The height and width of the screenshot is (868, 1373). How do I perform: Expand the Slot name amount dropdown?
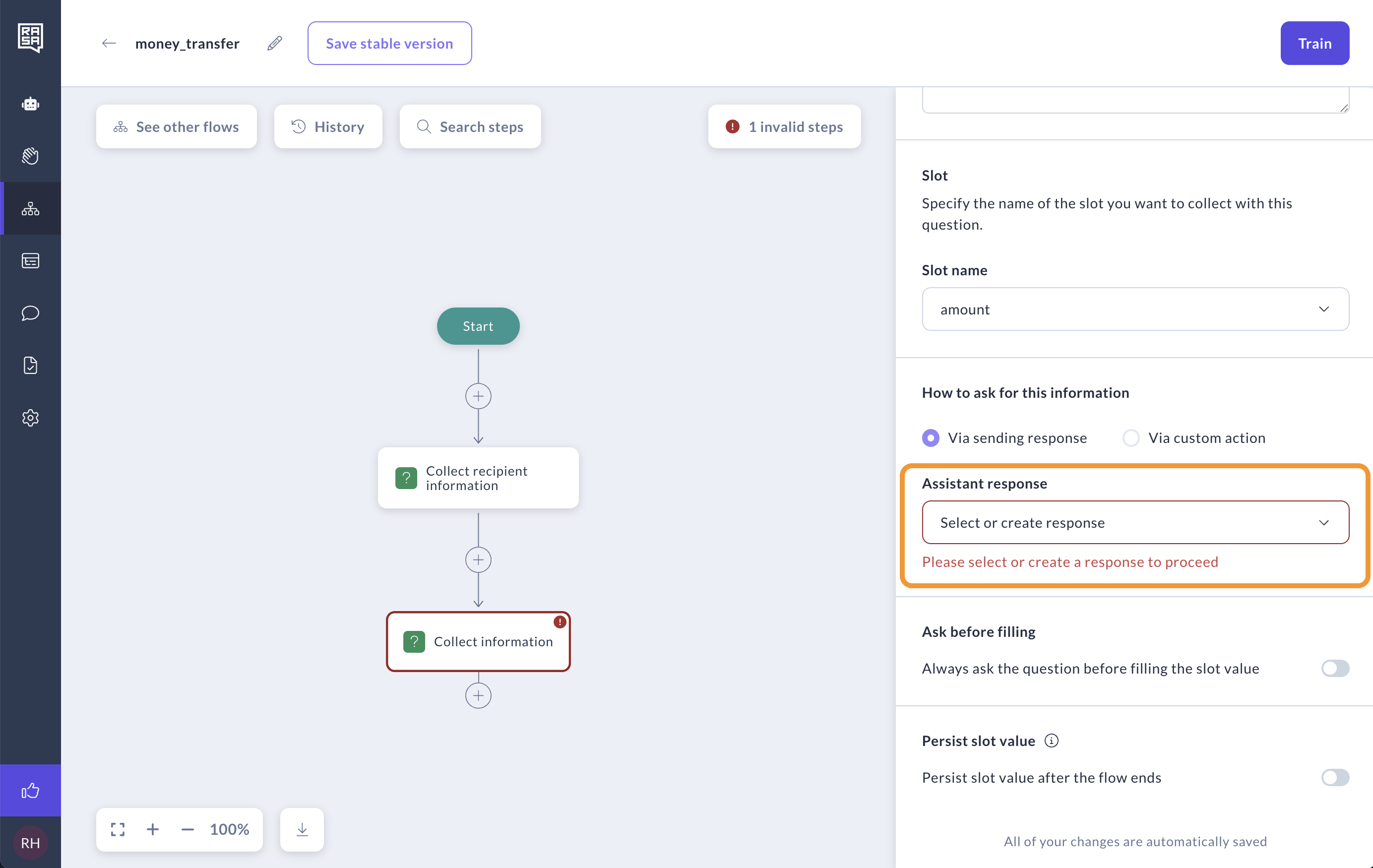[1135, 309]
